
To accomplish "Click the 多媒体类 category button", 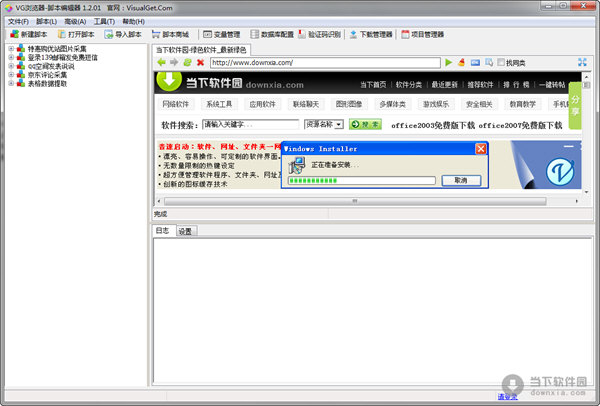I will (392, 104).
